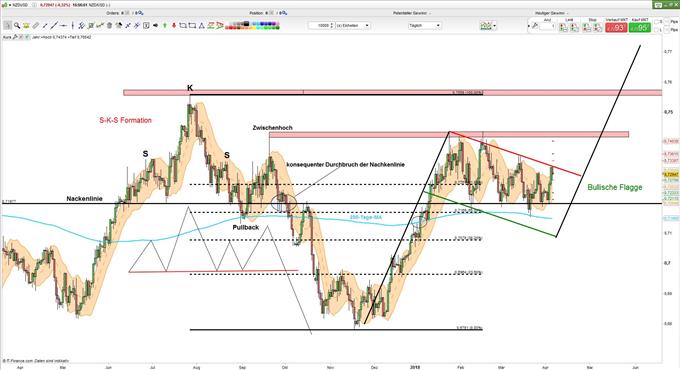Open the Einheiten units dropdown
Viewport: 680px width, 370px height.
click(x=353, y=26)
